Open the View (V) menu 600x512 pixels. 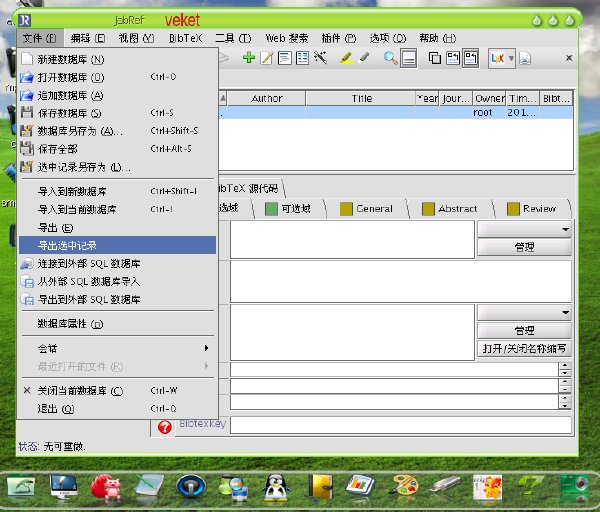136,38
